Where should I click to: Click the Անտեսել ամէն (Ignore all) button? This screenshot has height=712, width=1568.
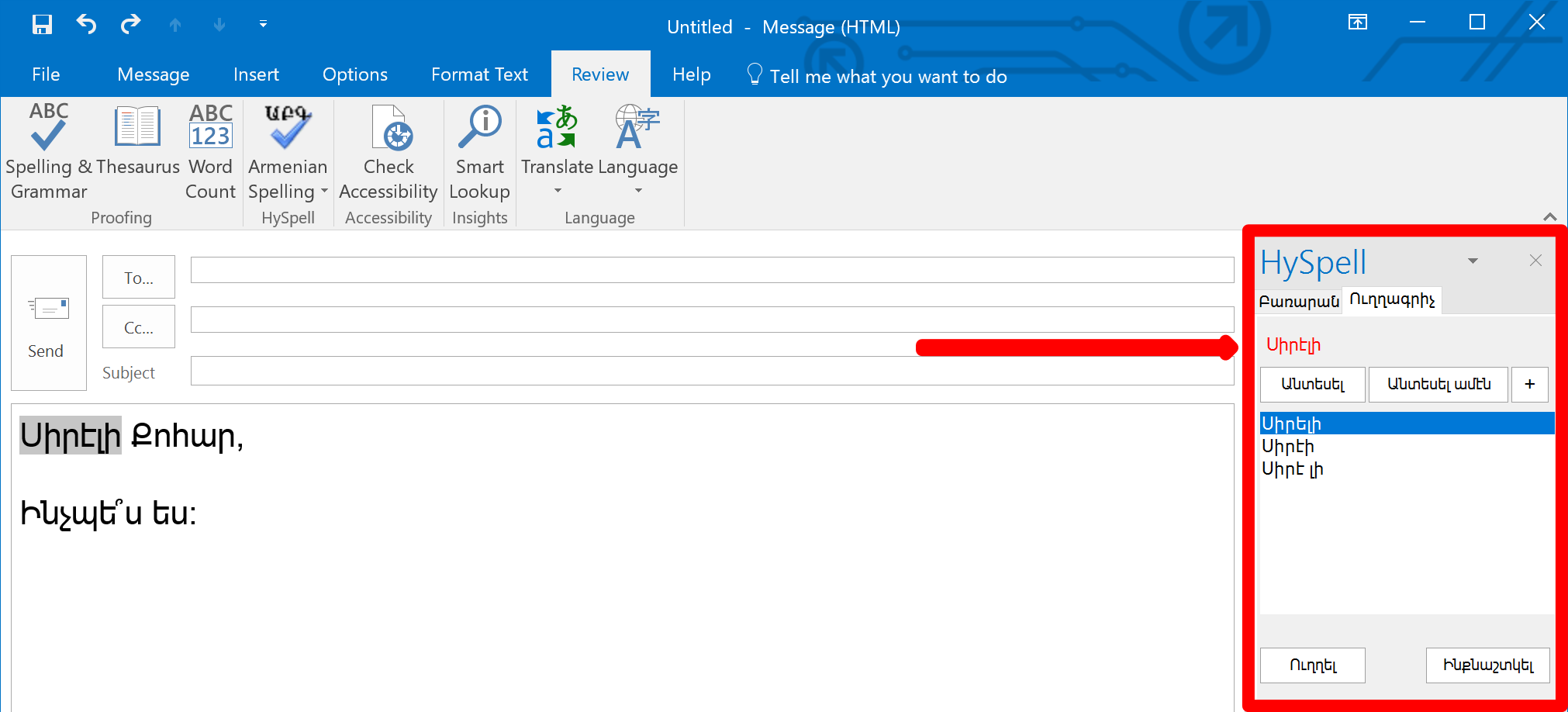pos(1438,385)
